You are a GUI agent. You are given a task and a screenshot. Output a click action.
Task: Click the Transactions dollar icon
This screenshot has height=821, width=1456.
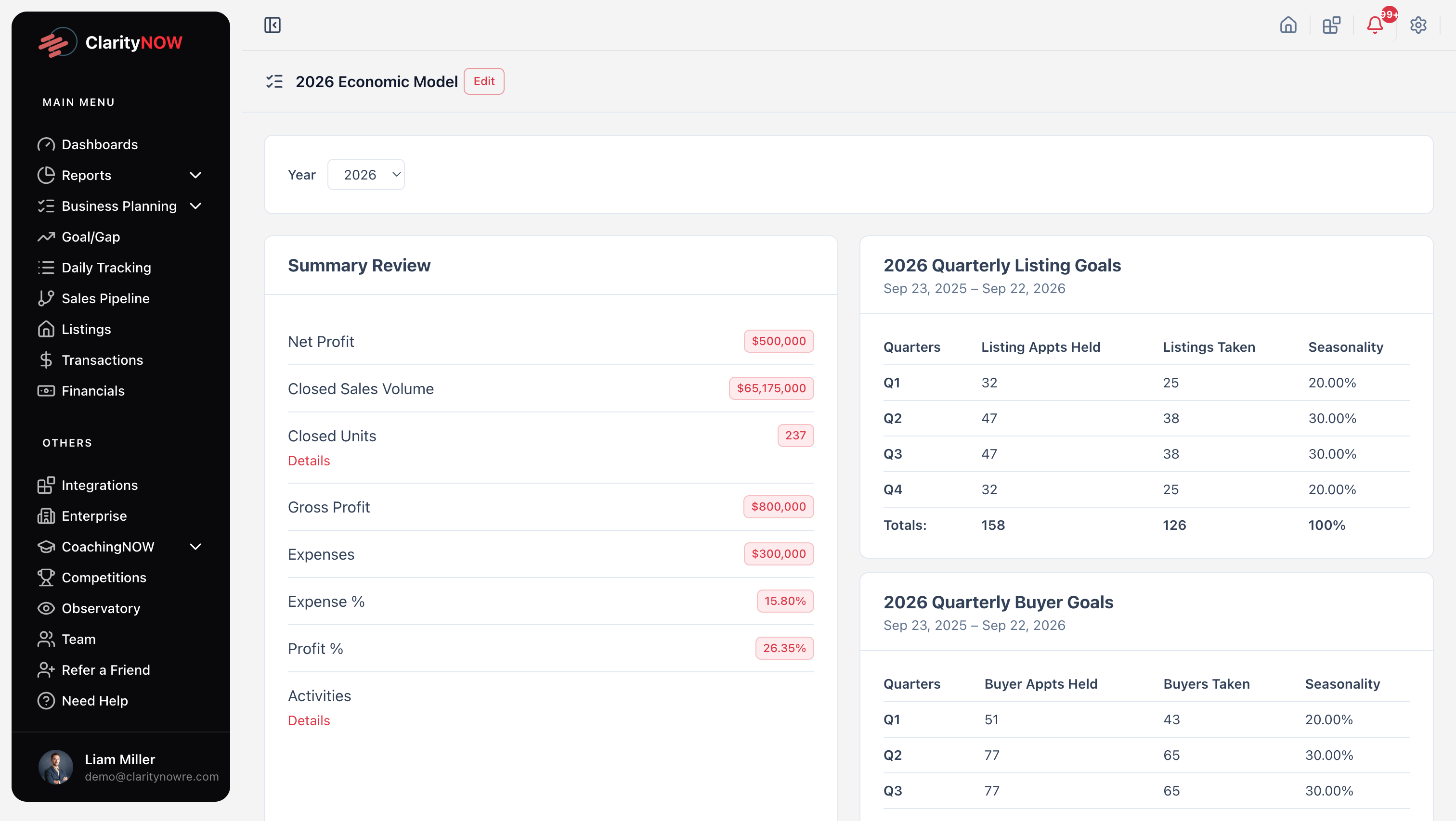click(46, 360)
